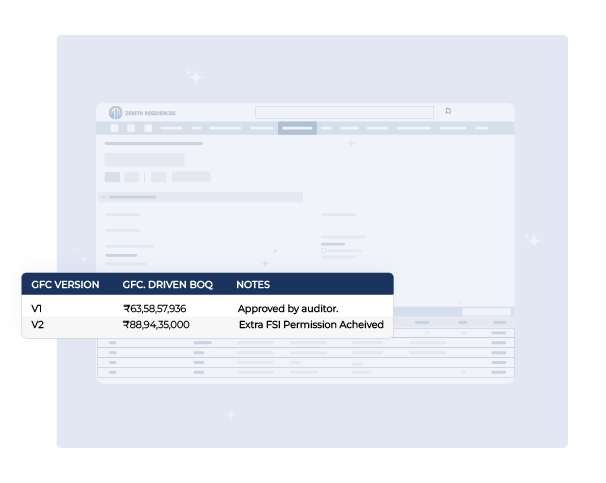Select the highlighted active navigation tab
This screenshot has width=606, height=483.
[297, 128]
